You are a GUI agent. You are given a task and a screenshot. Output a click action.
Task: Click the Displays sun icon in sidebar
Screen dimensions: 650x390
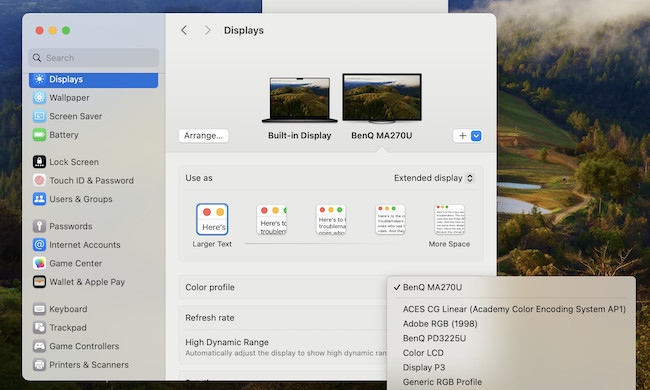tap(39, 79)
